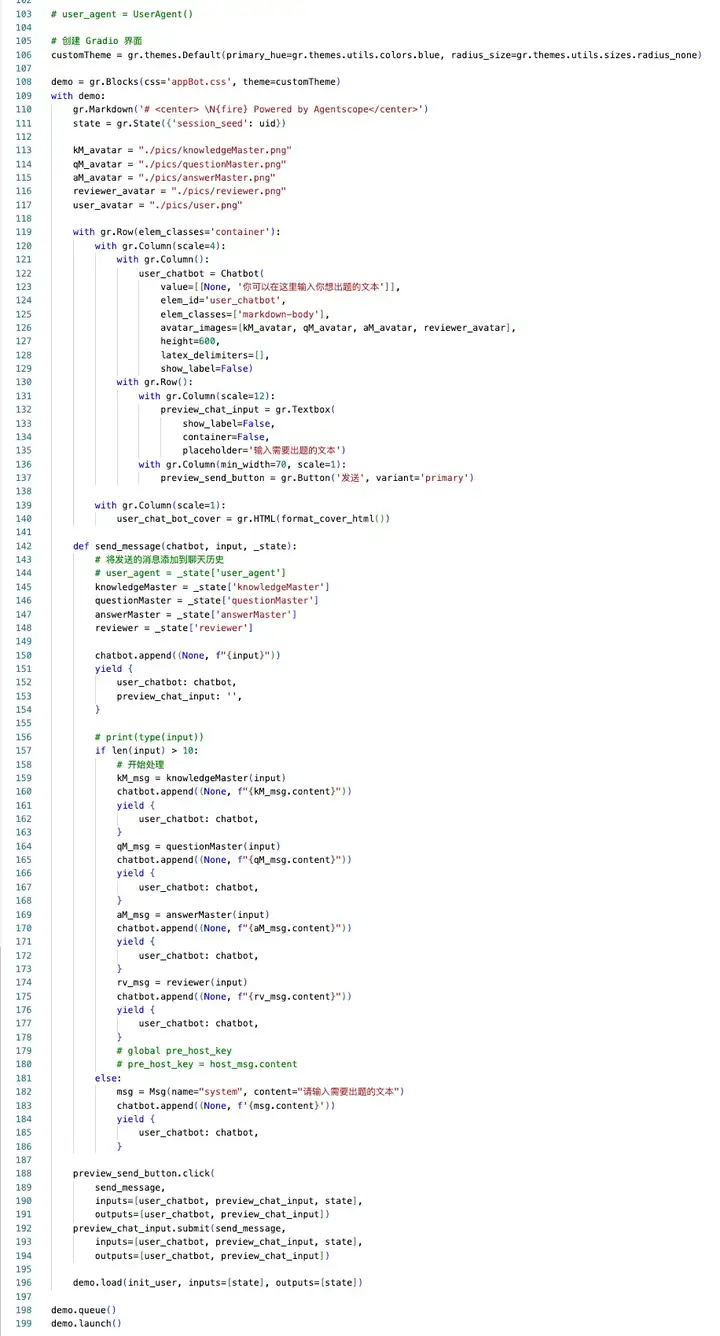Click the 'def send_message(chatbot, input, _state):' line
This screenshot has width=720, height=1336.
[x=184, y=545]
